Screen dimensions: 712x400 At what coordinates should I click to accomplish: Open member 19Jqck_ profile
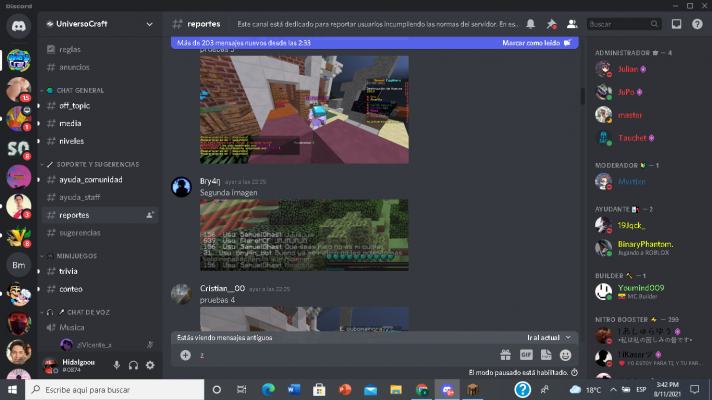click(648, 225)
